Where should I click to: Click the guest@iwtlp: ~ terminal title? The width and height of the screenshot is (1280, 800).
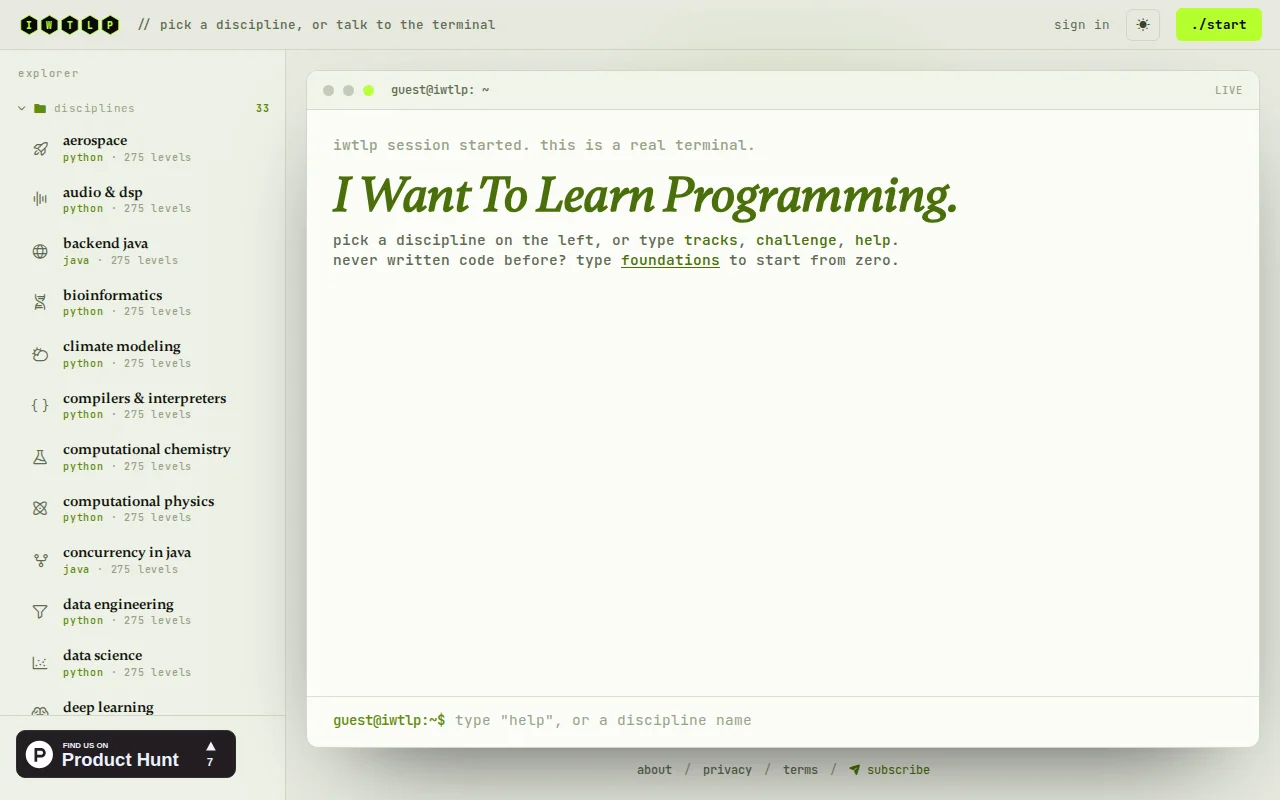pos(440,90)
